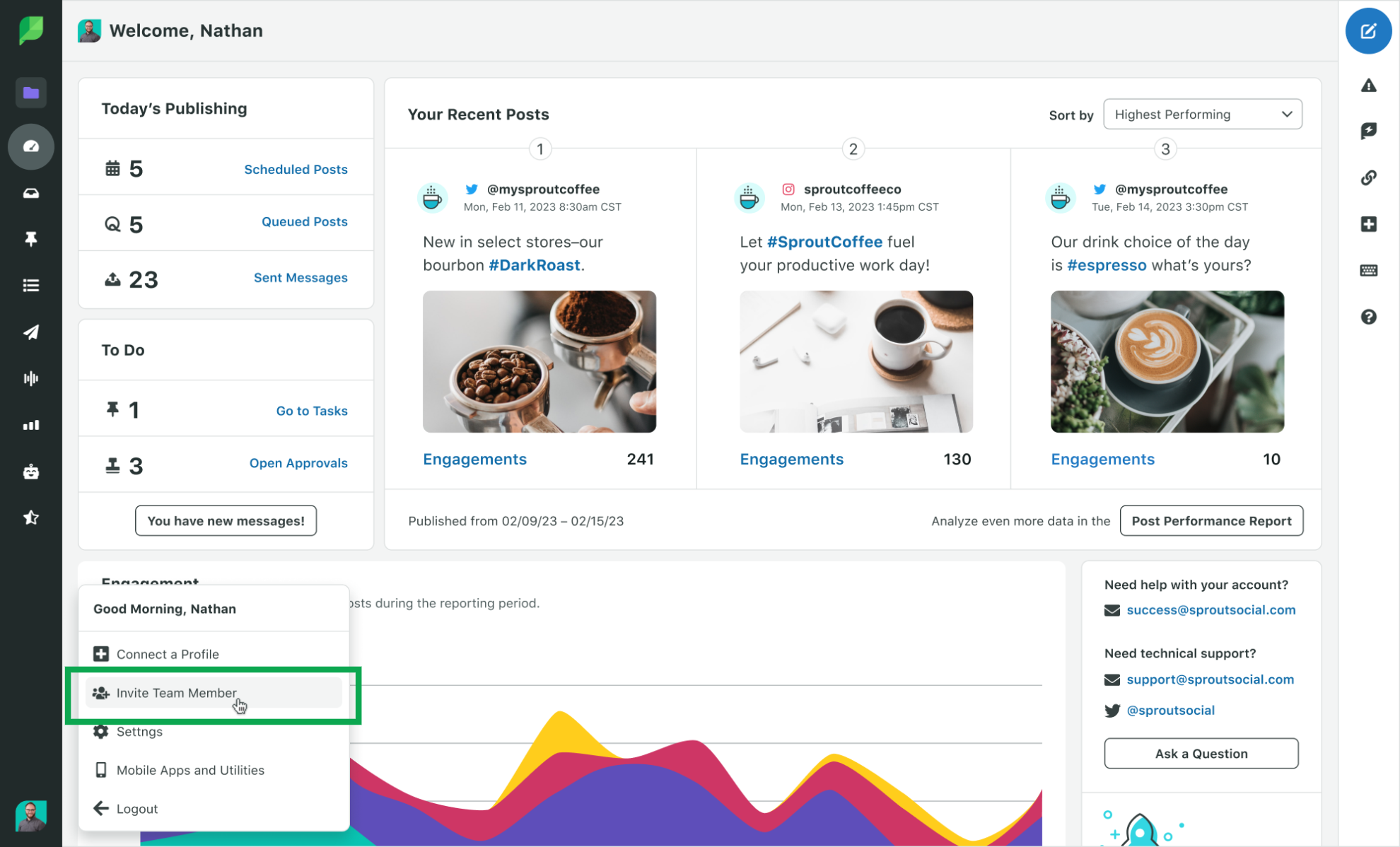Open Scheduled Posts link in dashboard
This screenshot has height=847, width=1400.
[x=295, y=168]
